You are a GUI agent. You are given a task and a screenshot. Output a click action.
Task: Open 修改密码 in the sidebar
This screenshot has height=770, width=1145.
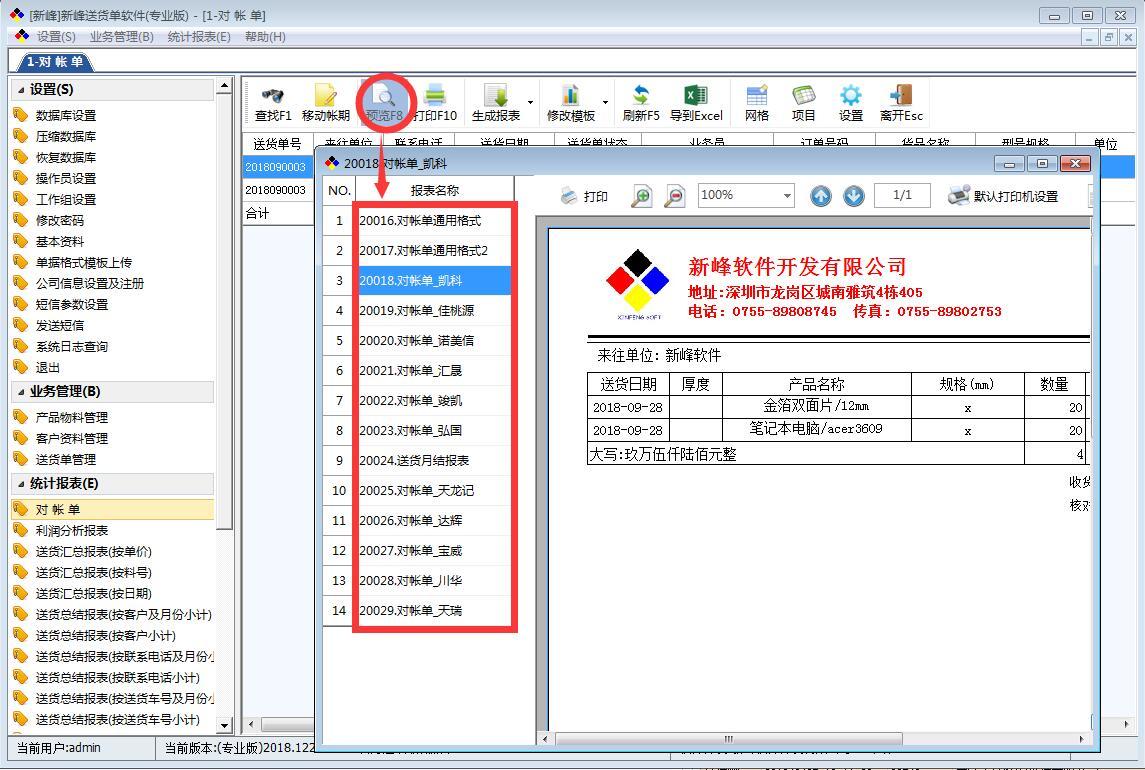point(60,221)
